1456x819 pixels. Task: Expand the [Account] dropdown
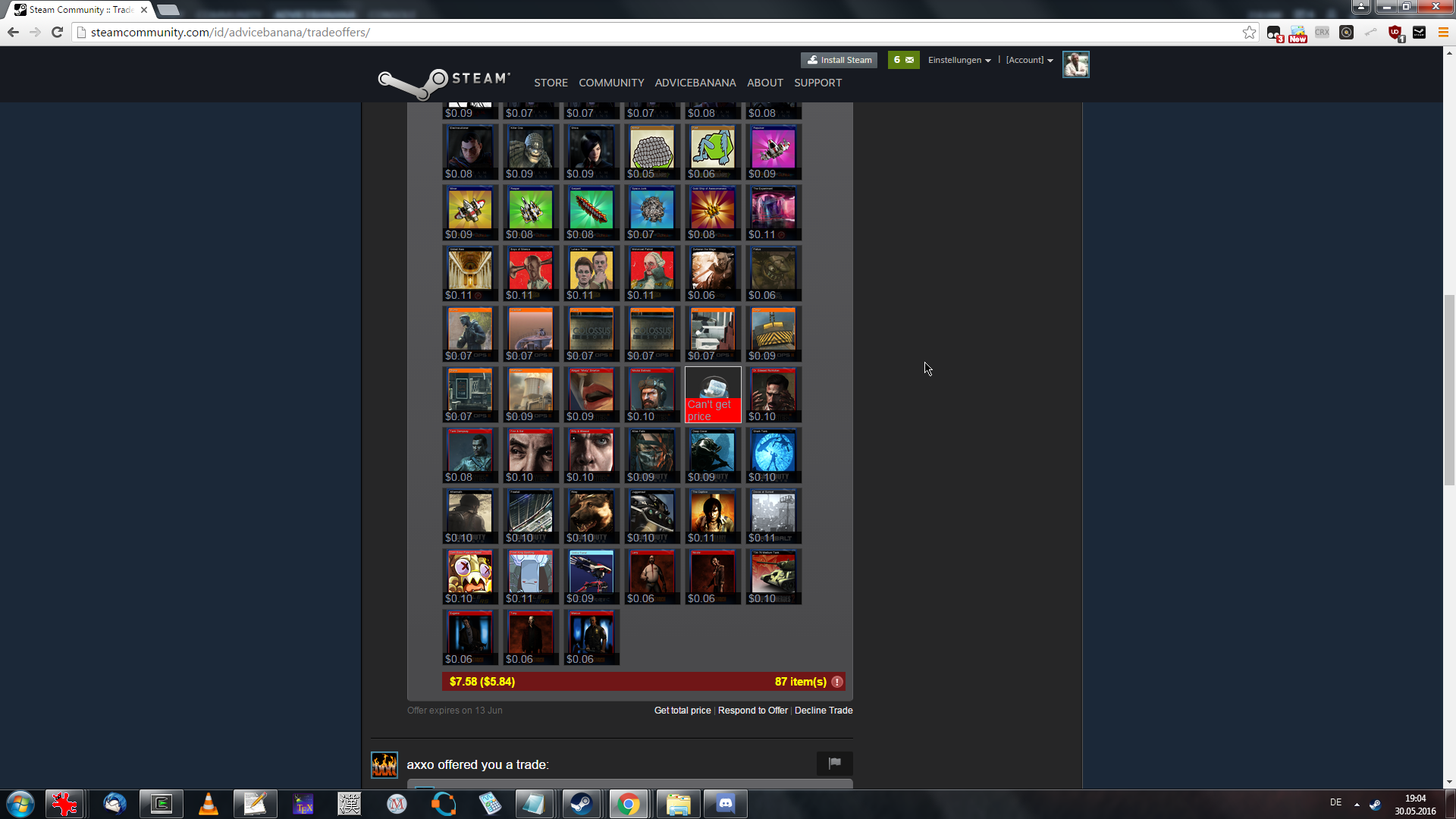coord(1029,60)
